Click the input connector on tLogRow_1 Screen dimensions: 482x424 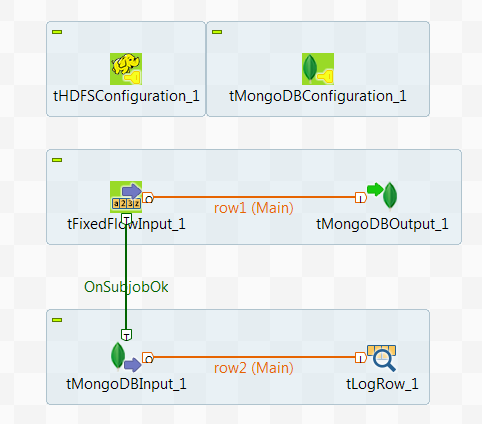(x=361, y=358)
